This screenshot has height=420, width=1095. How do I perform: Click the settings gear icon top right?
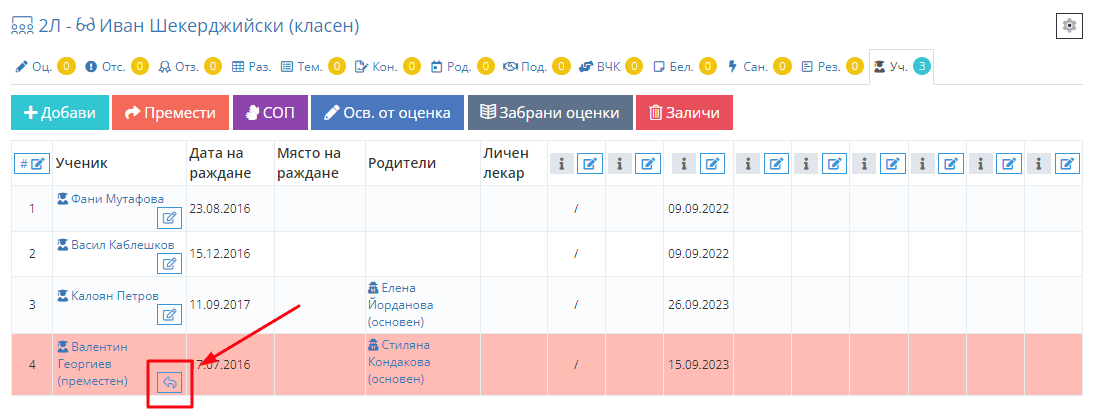[1069, 26]
